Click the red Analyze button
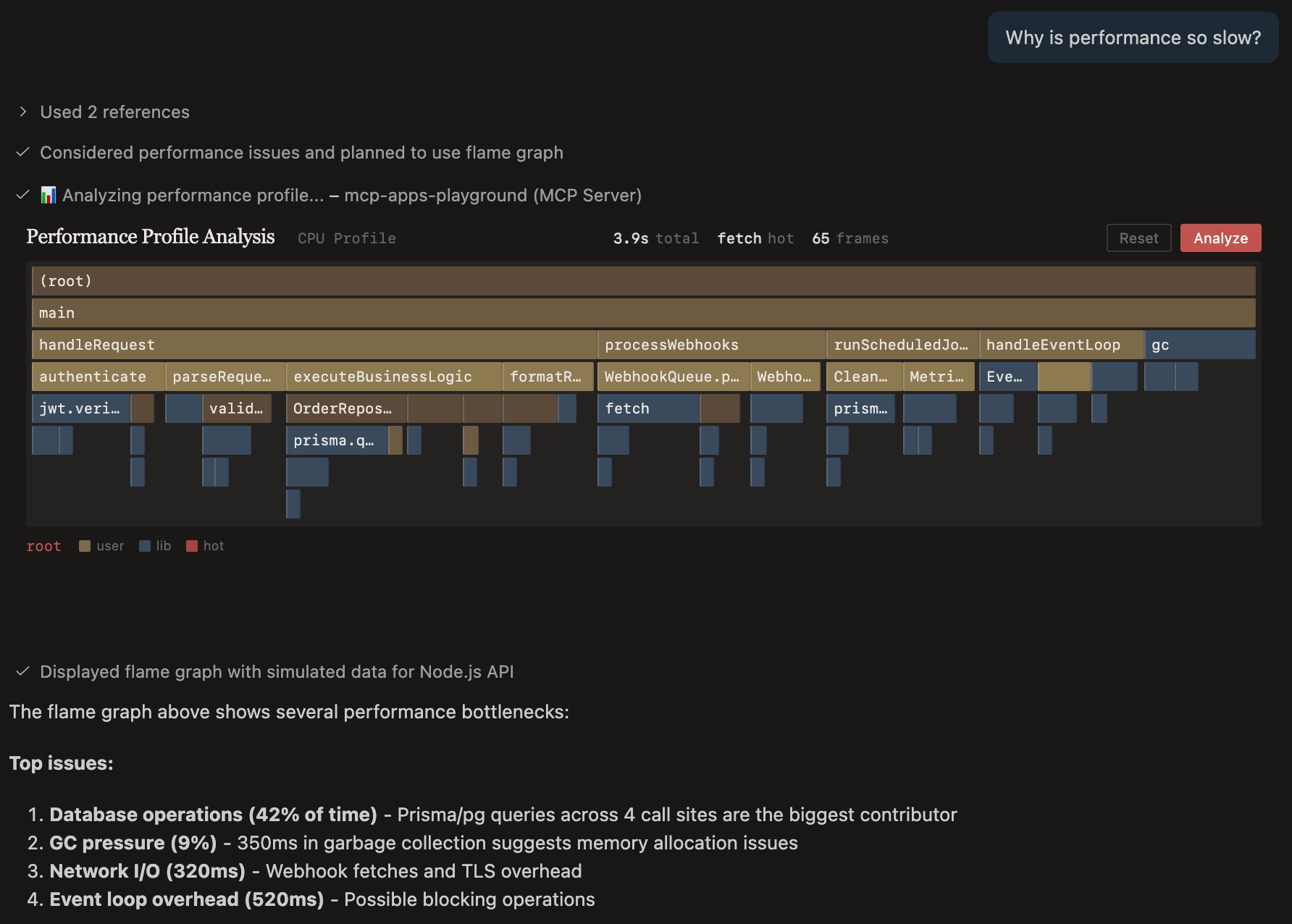This screenshot has width=1292, height=924. pyautogui.click(x=1220, y=238)
